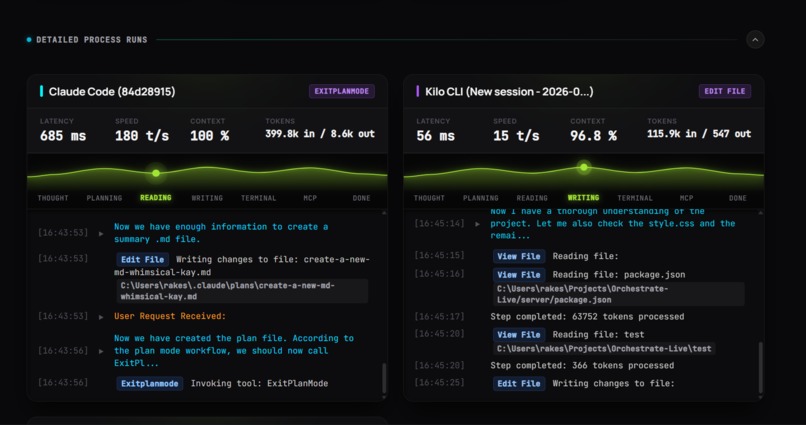Image resolution: width=806 pixels, height=425 pixels.
Task: Click the Kilo CLI (New session) card title
Action: tap(509, 91)
